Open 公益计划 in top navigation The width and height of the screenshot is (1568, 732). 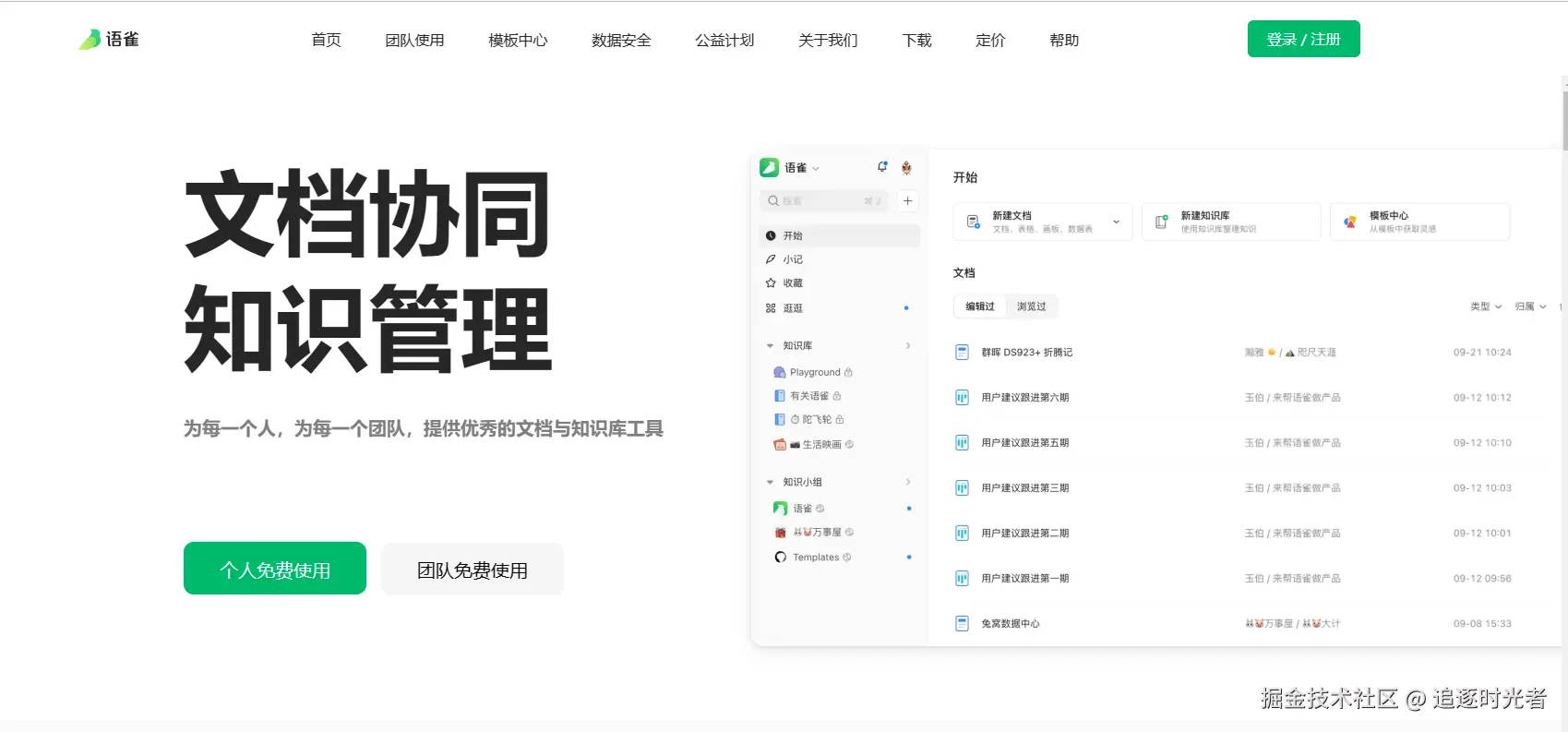724,40
